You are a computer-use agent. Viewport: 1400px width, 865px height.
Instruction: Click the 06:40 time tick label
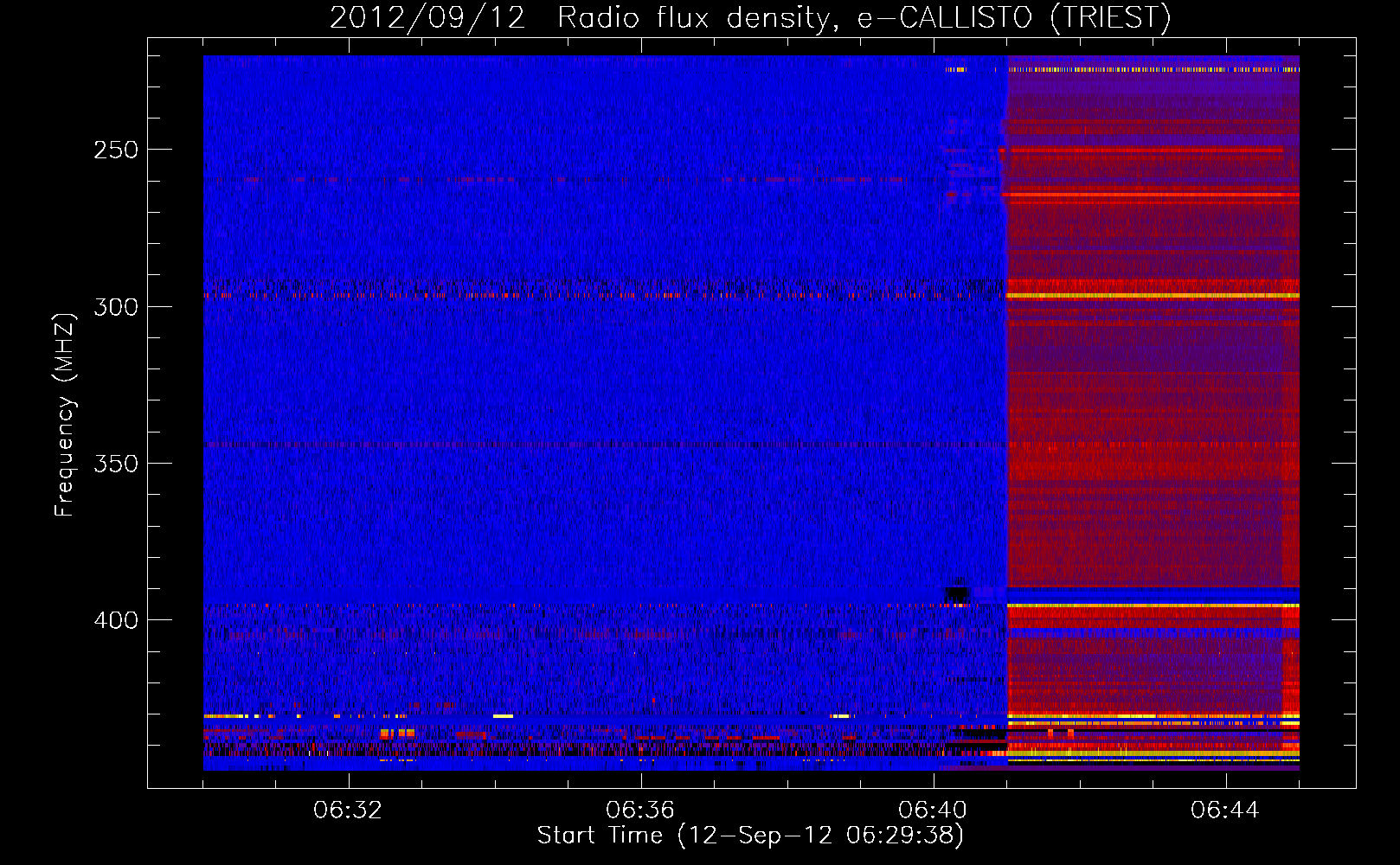point(933,811)
